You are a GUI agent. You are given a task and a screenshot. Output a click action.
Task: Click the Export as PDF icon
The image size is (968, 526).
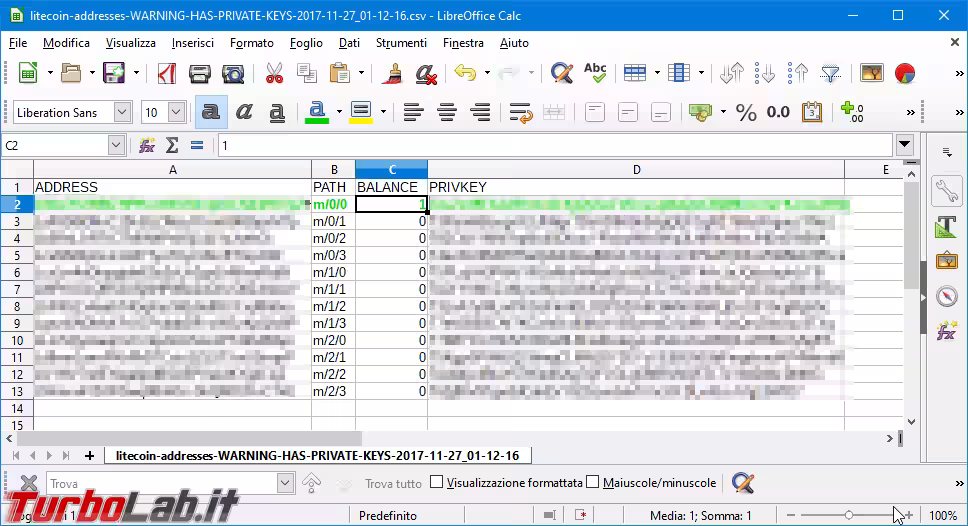[x=167, y=73]
